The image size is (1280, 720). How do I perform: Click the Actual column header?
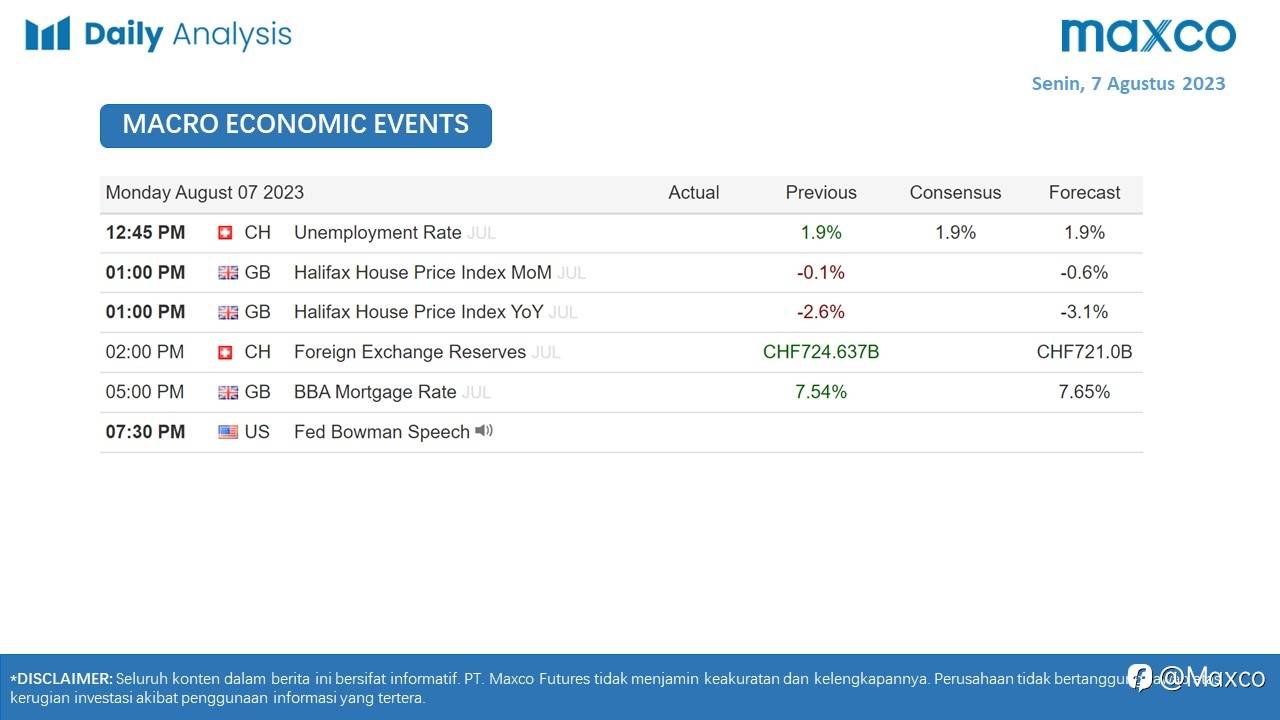(x=693, y=193)
